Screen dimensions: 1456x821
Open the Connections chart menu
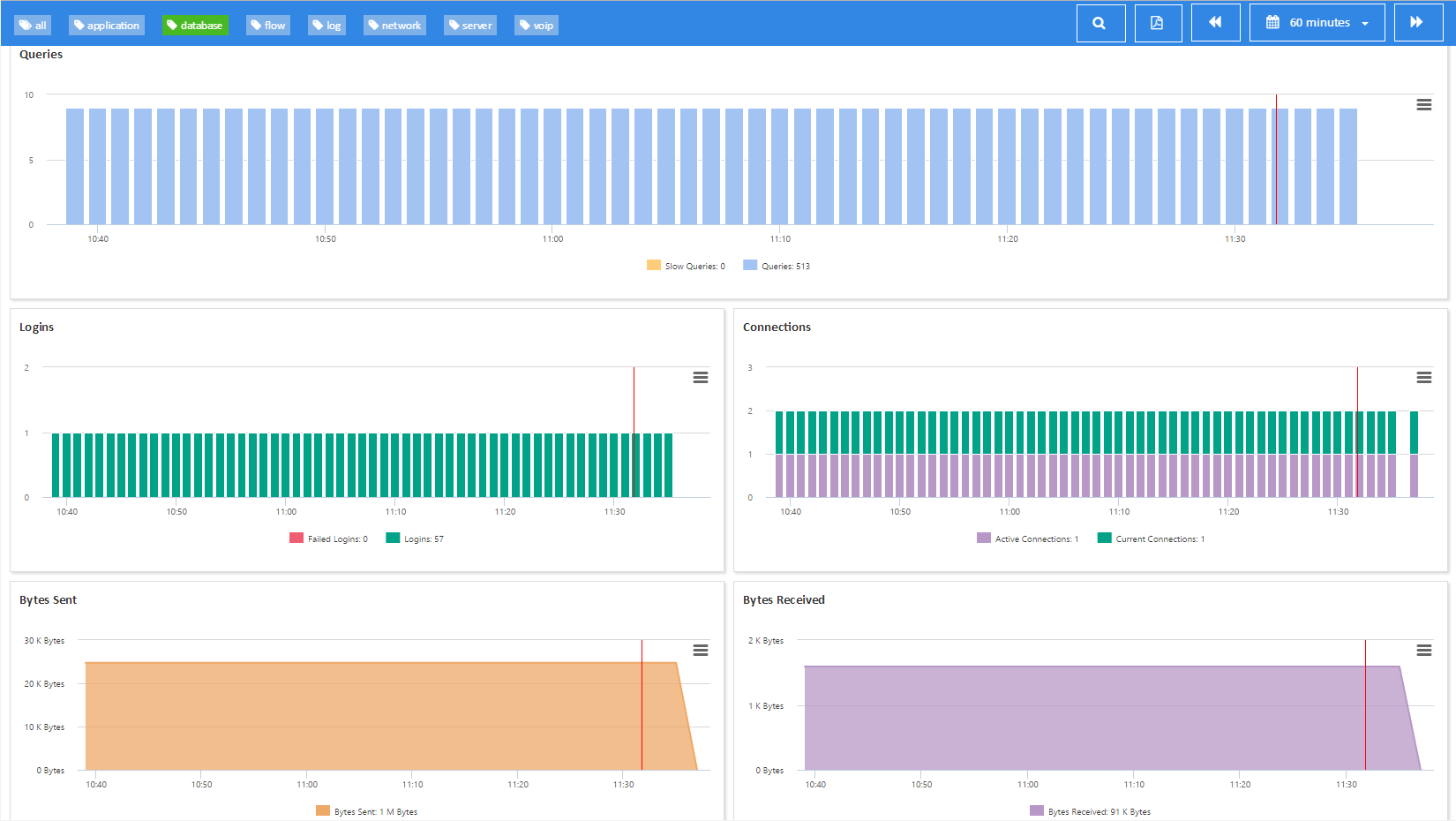1423,377
